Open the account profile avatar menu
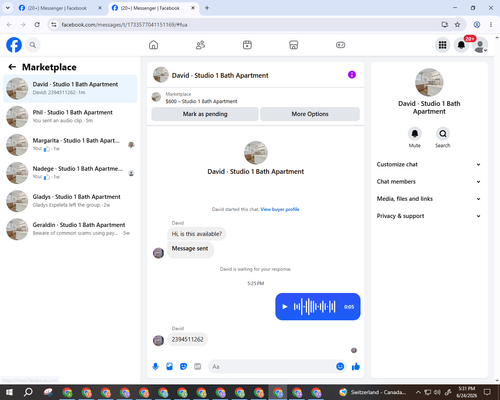The height and width of the screenshot is (400, 500). 480,45
